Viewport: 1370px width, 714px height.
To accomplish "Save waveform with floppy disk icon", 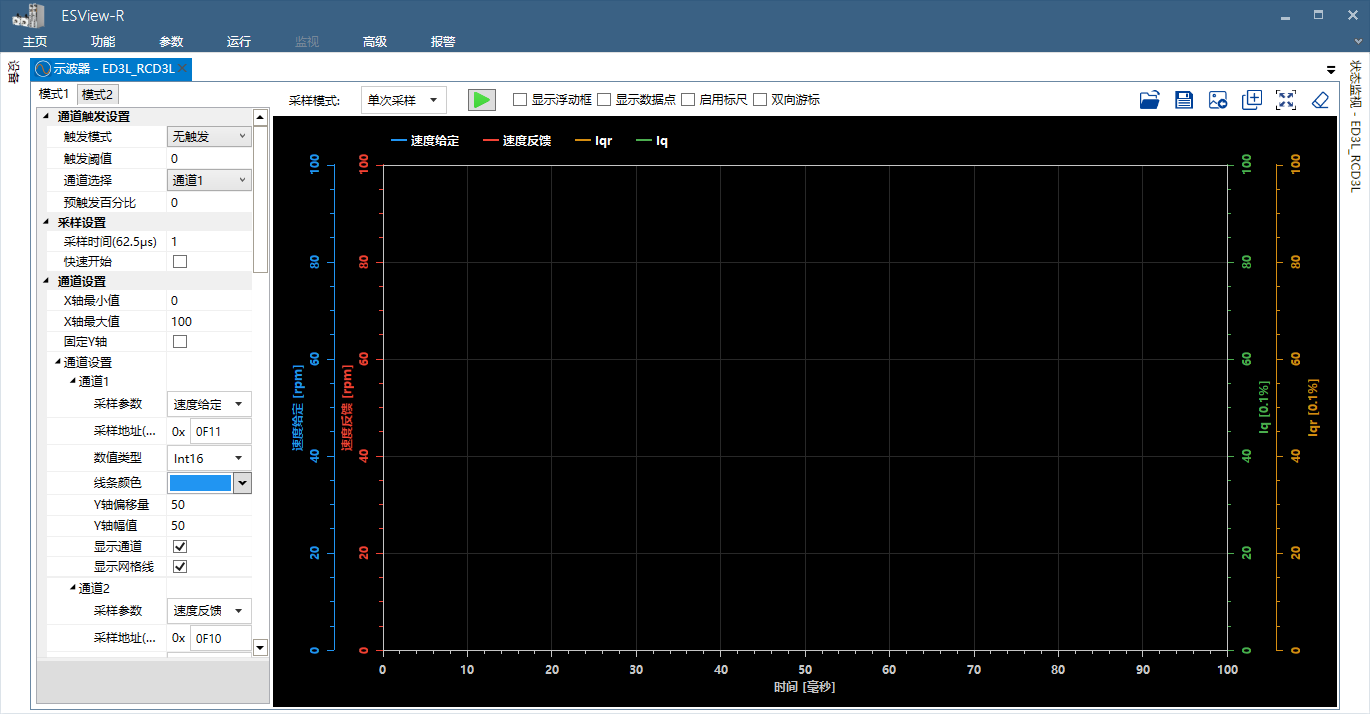I will [x=1184, y=99].
